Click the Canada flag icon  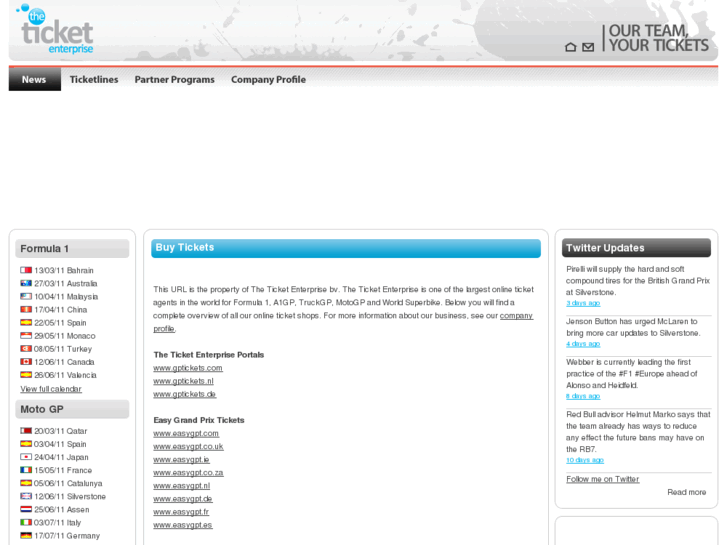26,361
